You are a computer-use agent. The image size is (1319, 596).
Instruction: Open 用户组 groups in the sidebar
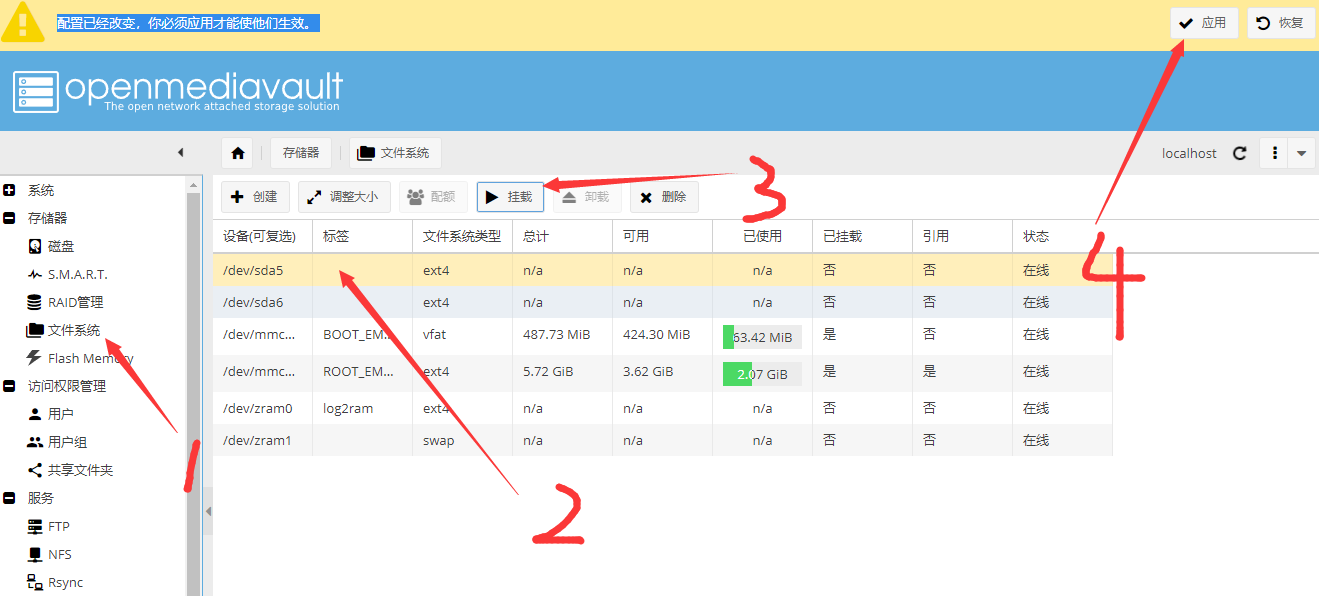click(x=67, y=442)
